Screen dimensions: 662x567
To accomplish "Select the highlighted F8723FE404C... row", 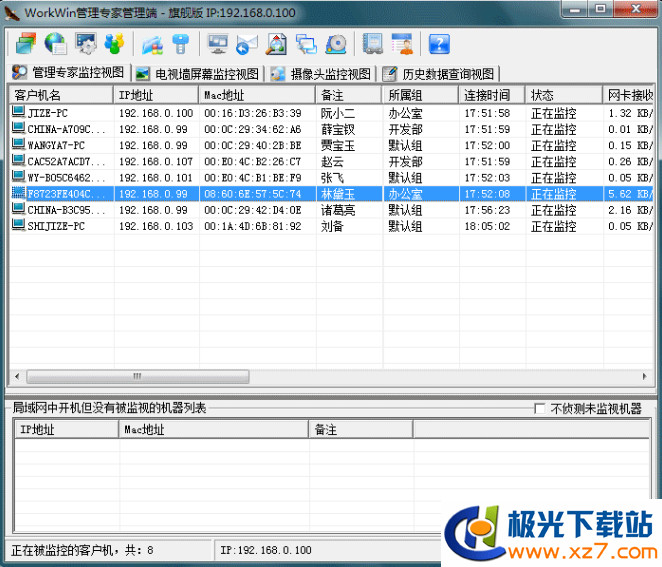I will pyautogui.click(x=331, y=194).
